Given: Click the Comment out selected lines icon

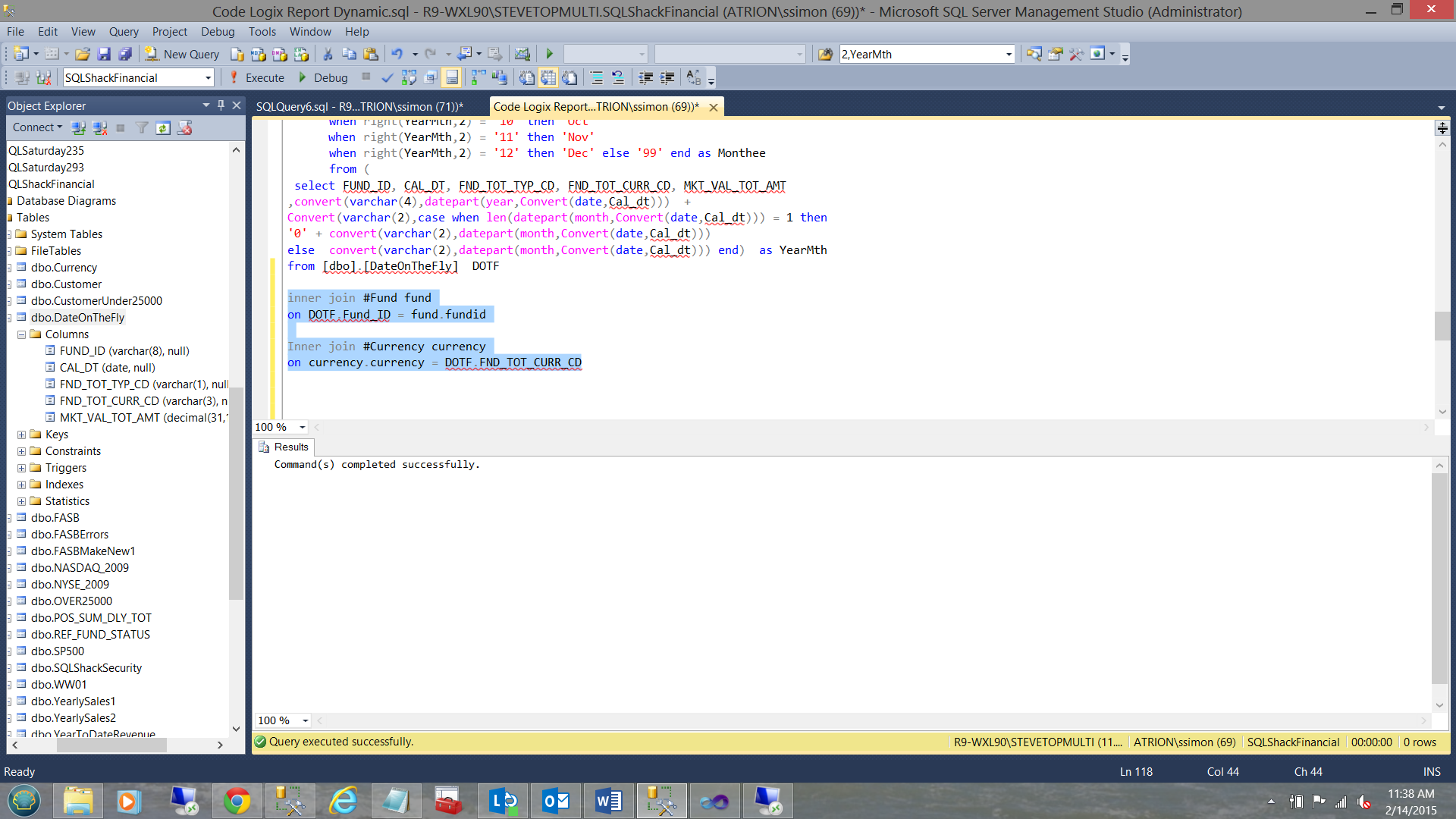Looking at the screenshot, I should point(597,77).
